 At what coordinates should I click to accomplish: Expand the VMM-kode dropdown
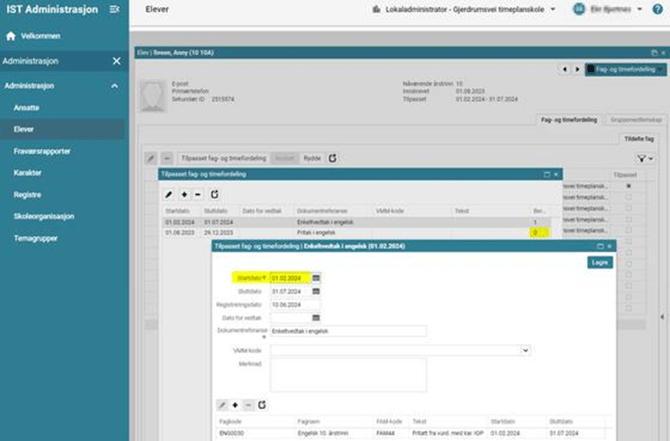[x=526, y=351]
